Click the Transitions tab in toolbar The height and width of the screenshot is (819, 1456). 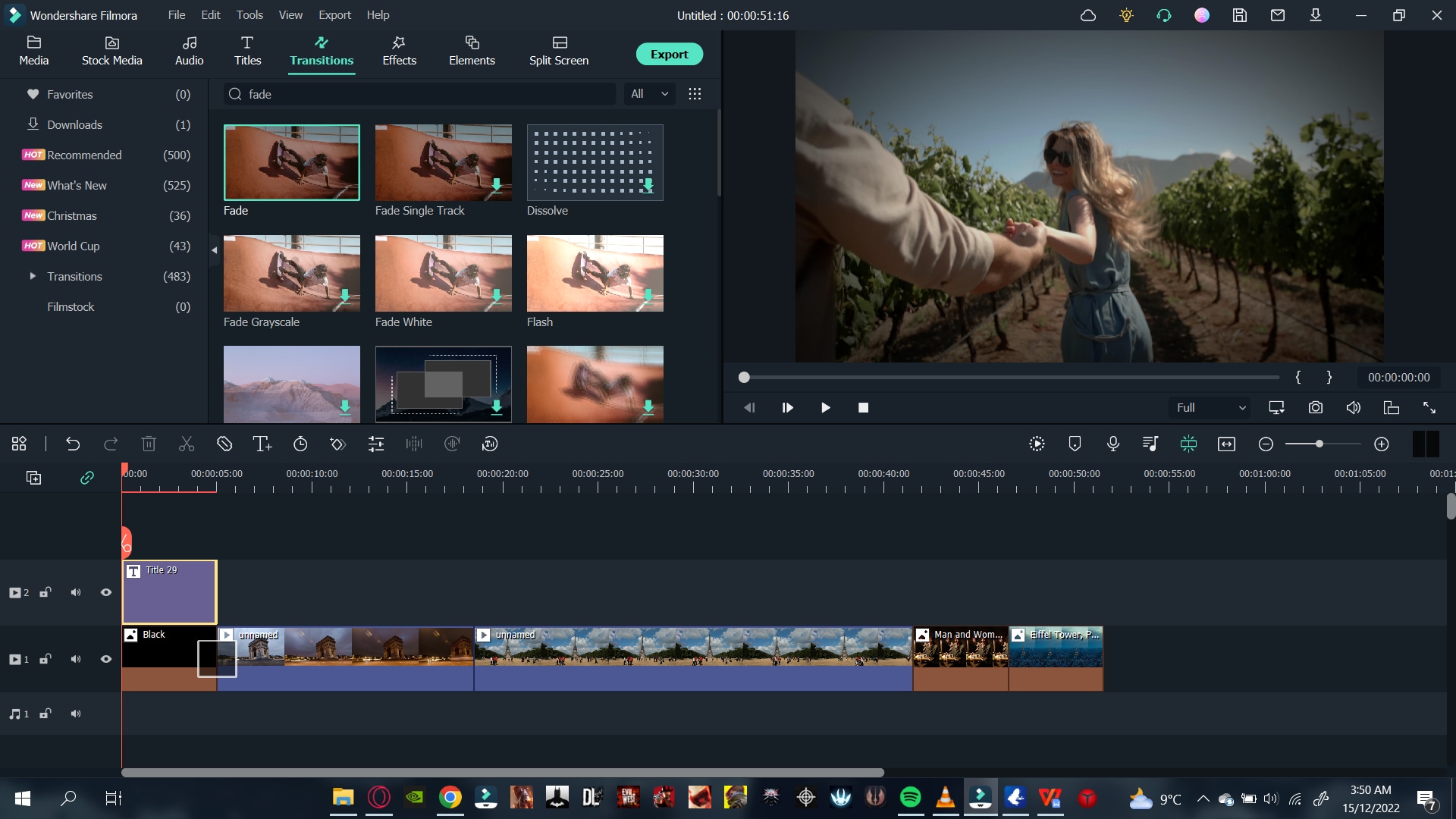(x=321, y=51)
